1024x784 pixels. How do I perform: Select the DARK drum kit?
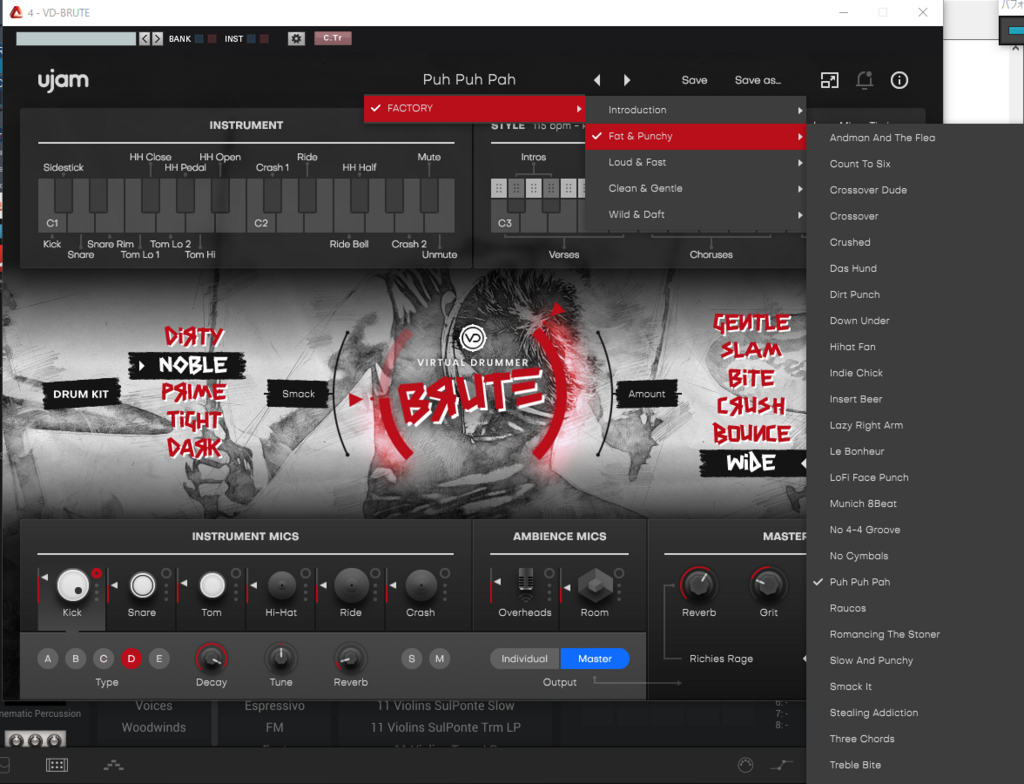194,448
